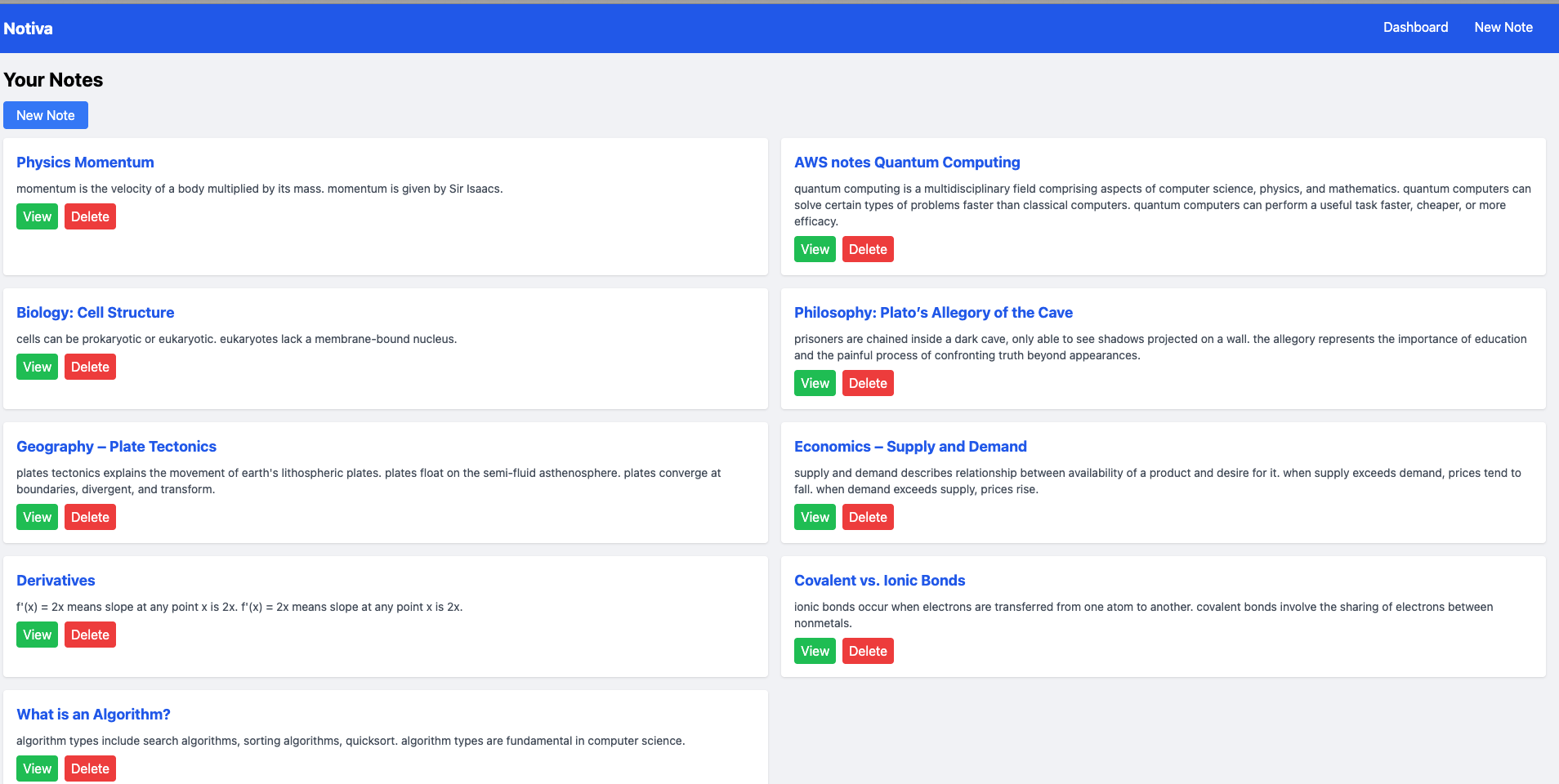
Task: View the Physics Momentum note
Action: pos(37,216)
